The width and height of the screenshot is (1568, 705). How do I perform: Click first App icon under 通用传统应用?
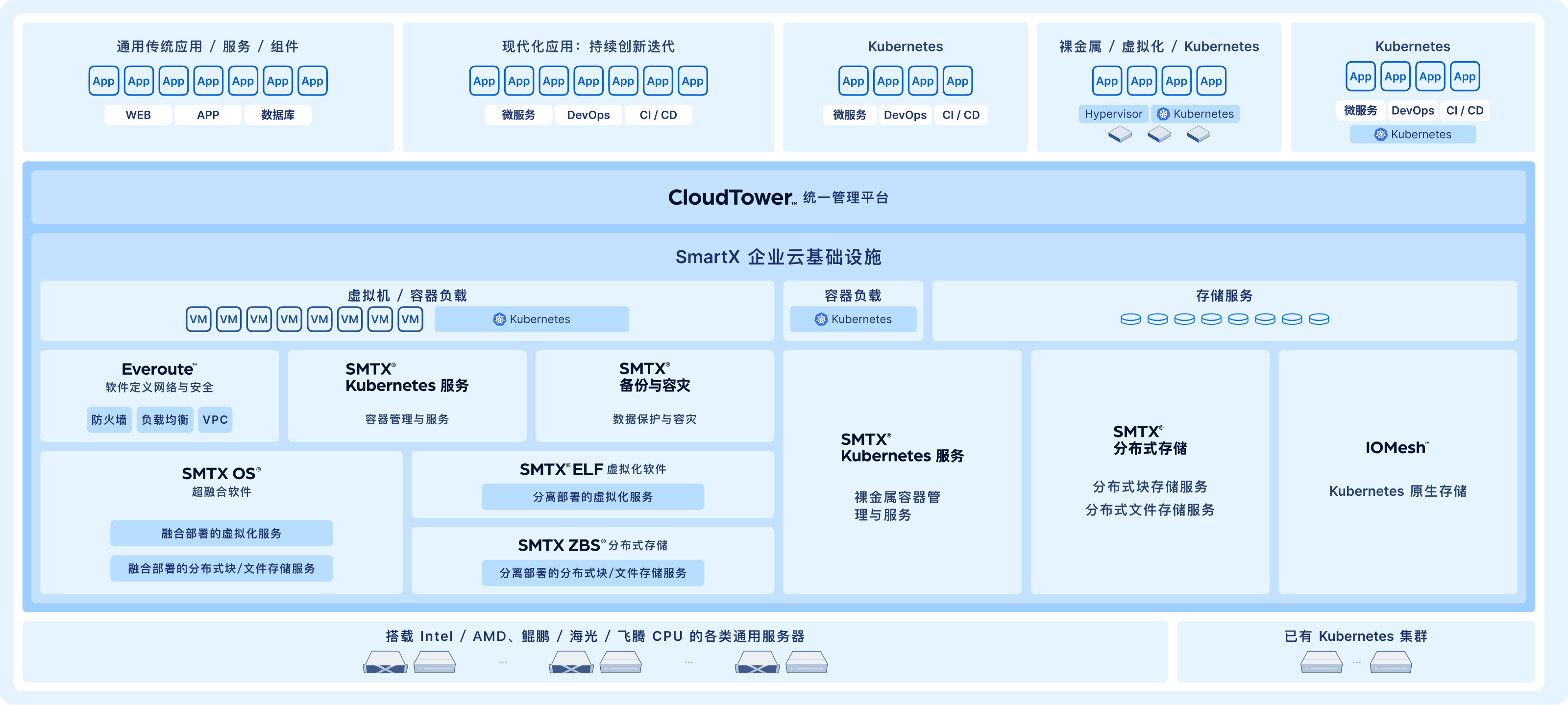point(103,81)
